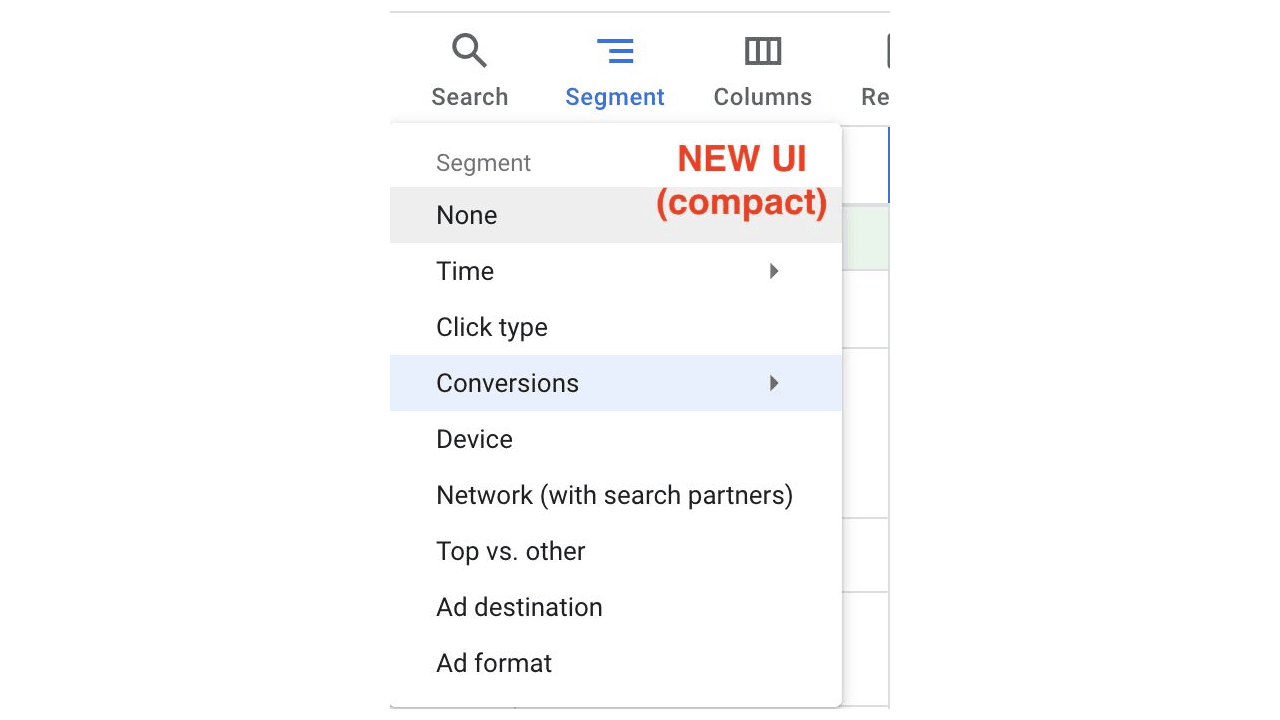Choose the Time segment option
The image size is (1280, 720).
tap(616, 271)
